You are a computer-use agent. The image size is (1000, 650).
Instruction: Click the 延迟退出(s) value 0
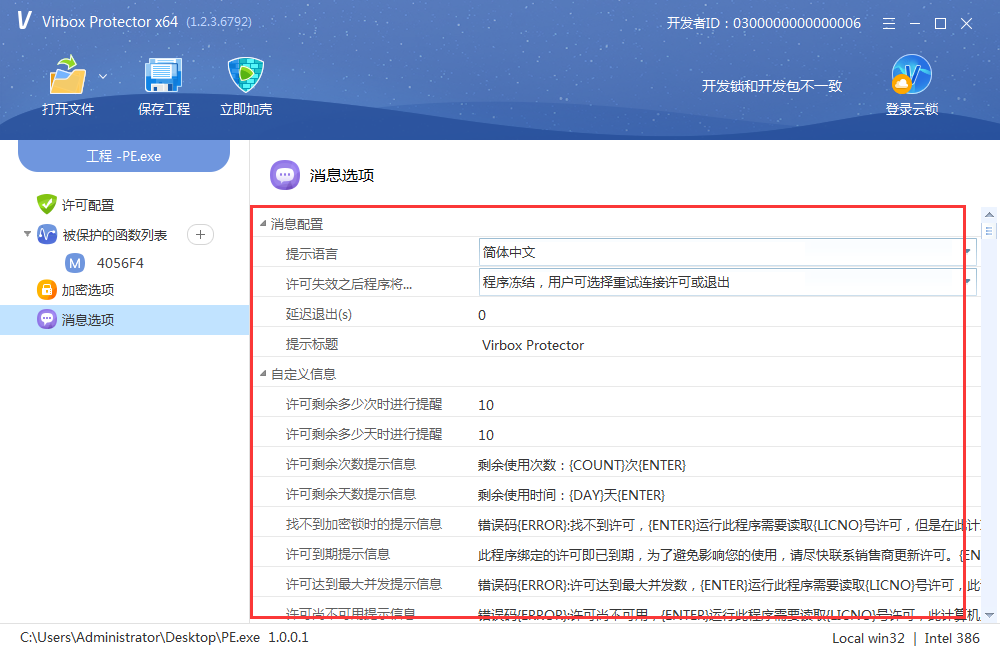482,315
